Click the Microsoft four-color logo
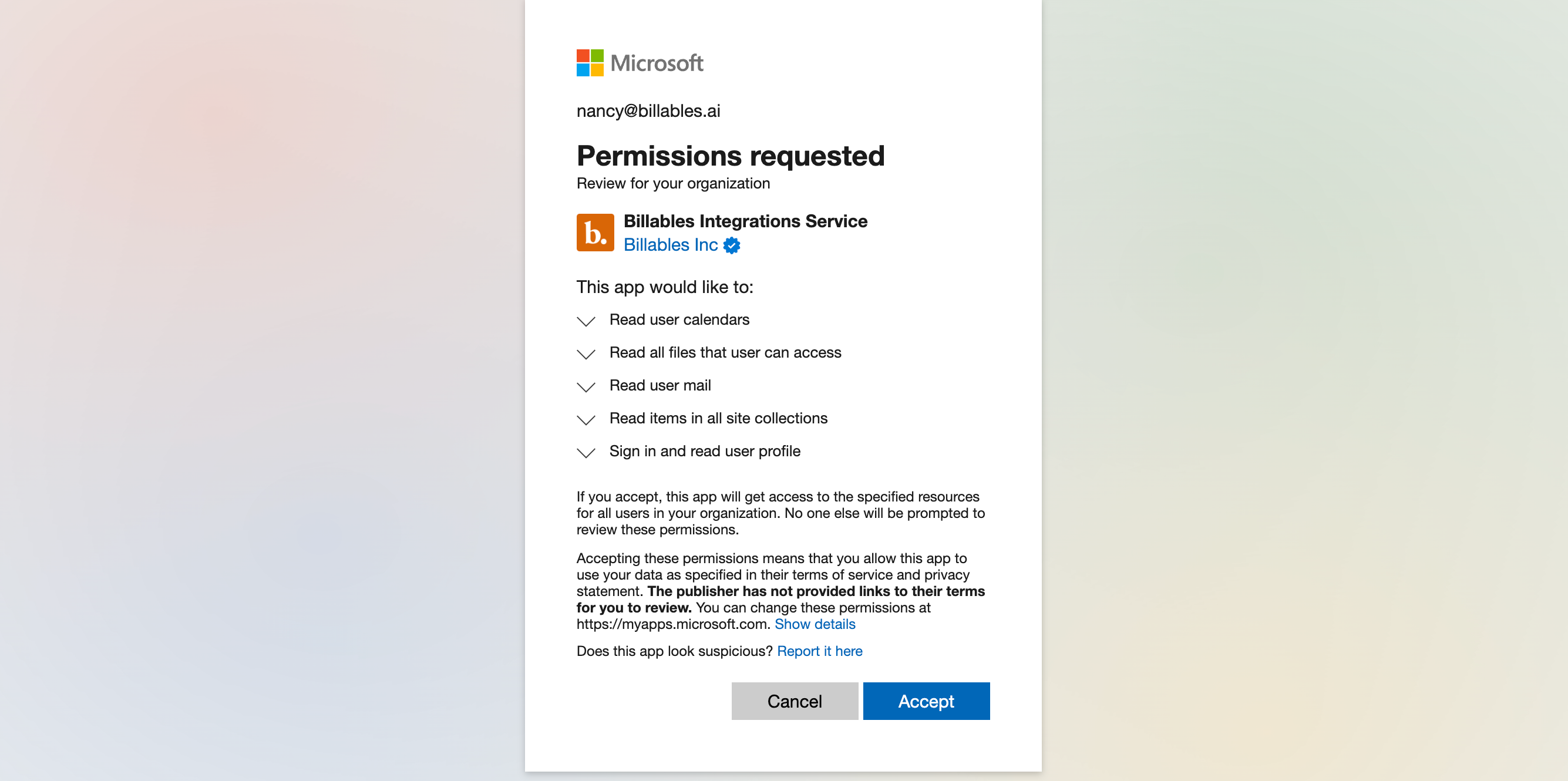 pos(589,63)
